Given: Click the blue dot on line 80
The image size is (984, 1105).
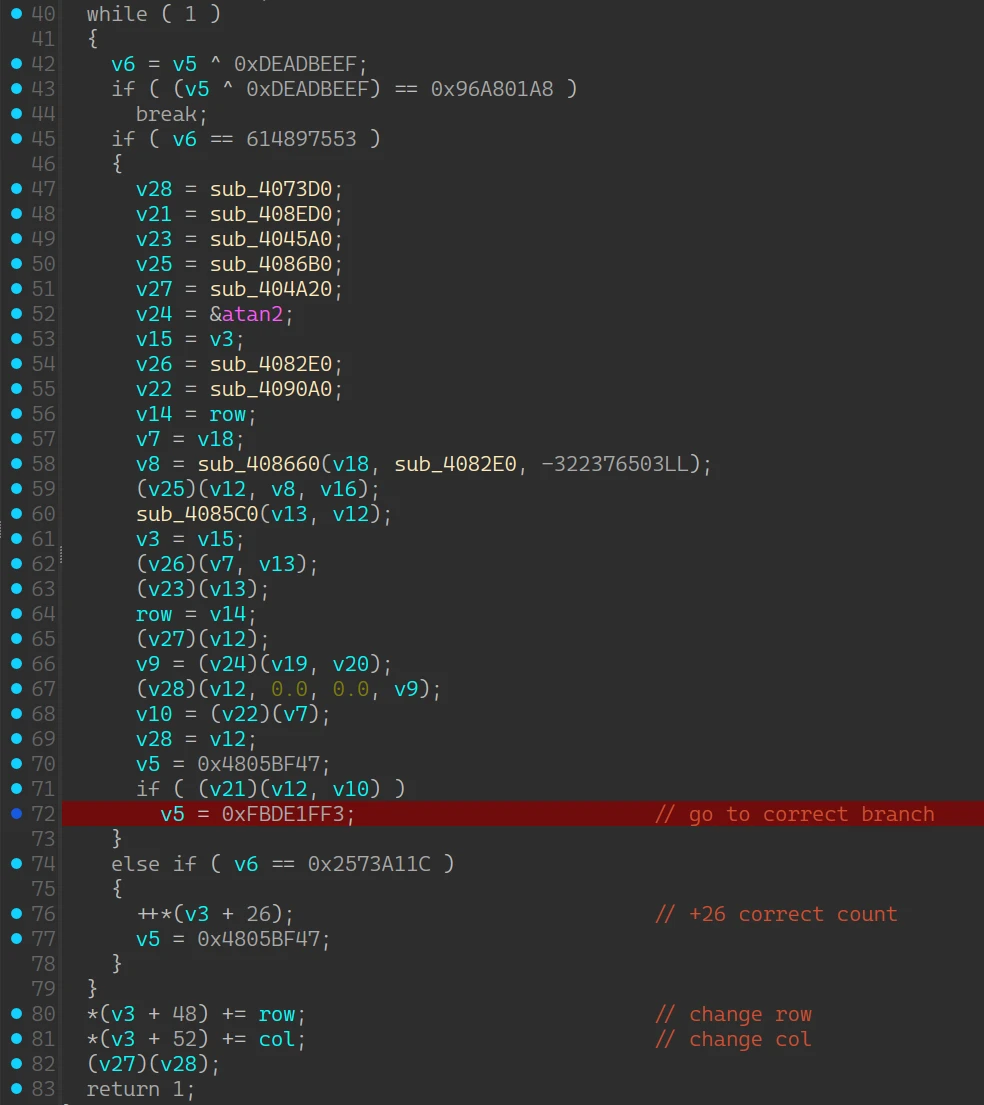Looking at the screenshot, I should pyautogui.click(x=16, y=1014).
